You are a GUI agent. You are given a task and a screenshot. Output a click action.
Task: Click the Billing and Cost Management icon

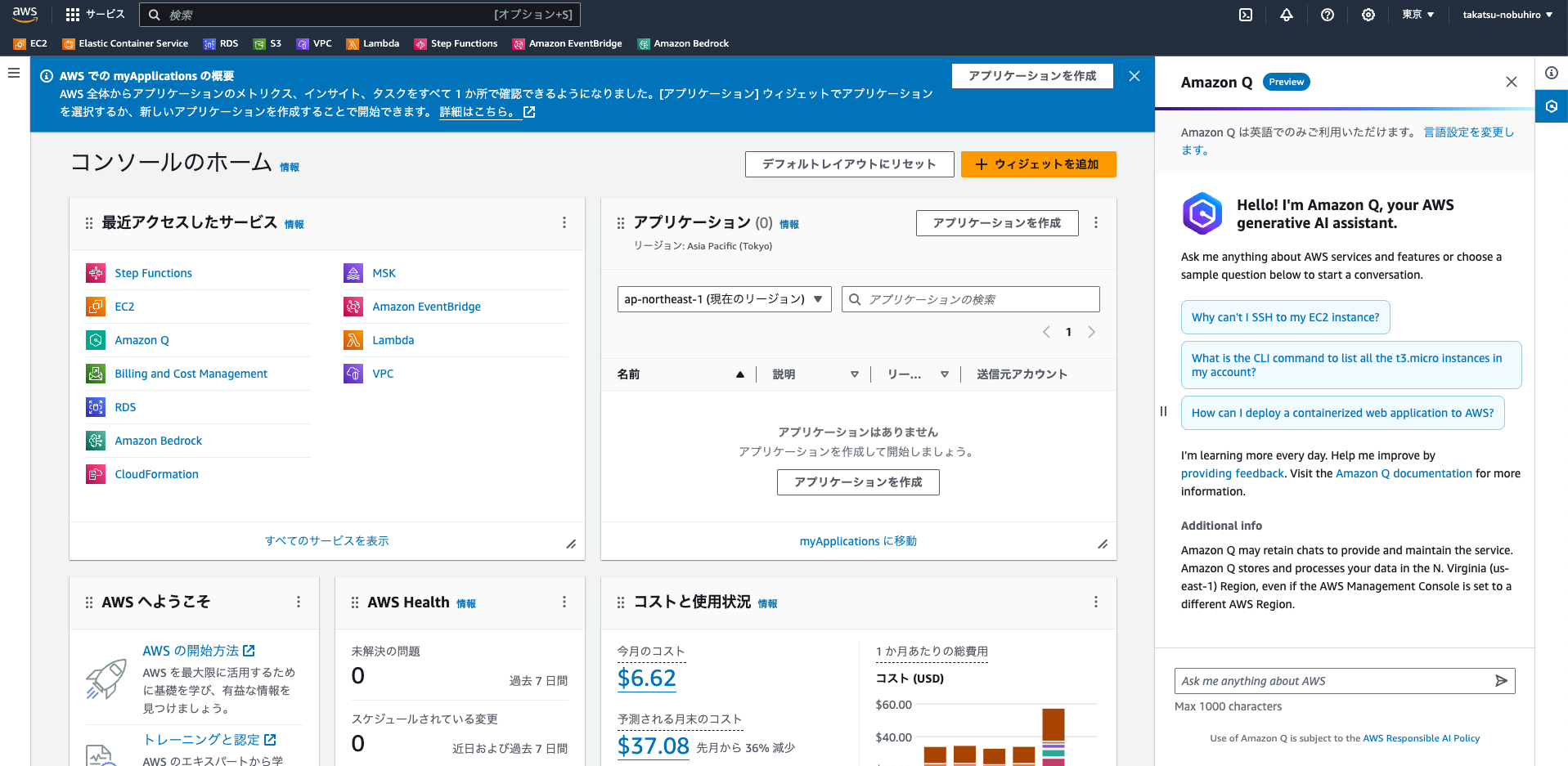[96, 374]
